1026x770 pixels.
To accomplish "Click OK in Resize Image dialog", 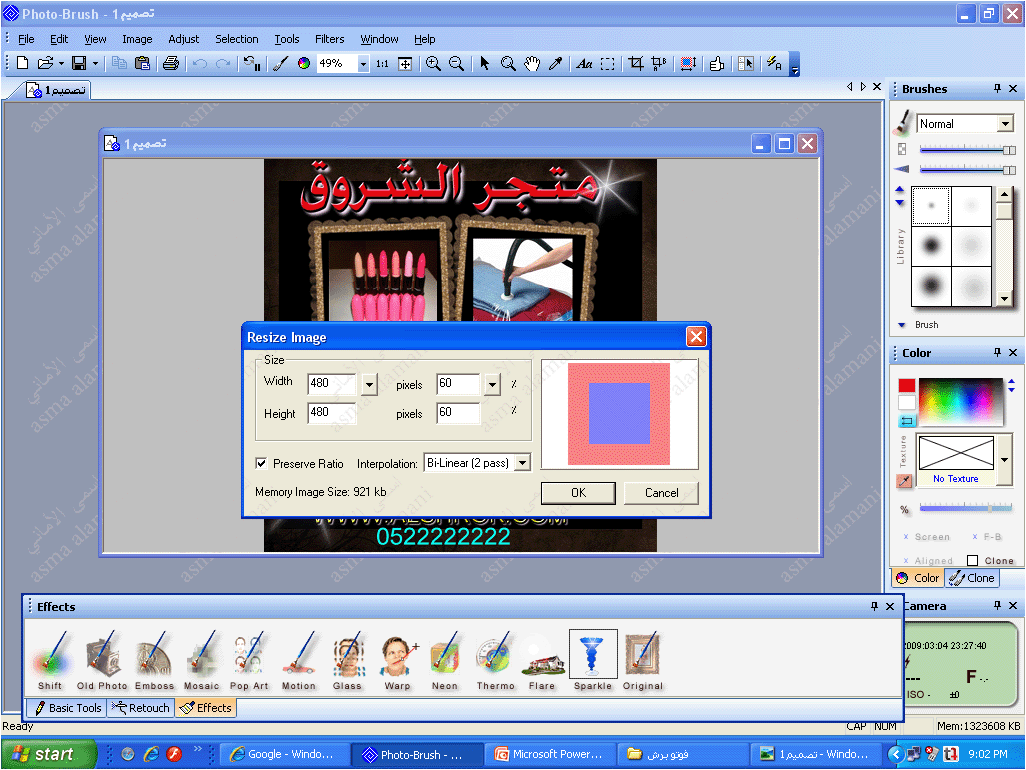I will 578,493.
